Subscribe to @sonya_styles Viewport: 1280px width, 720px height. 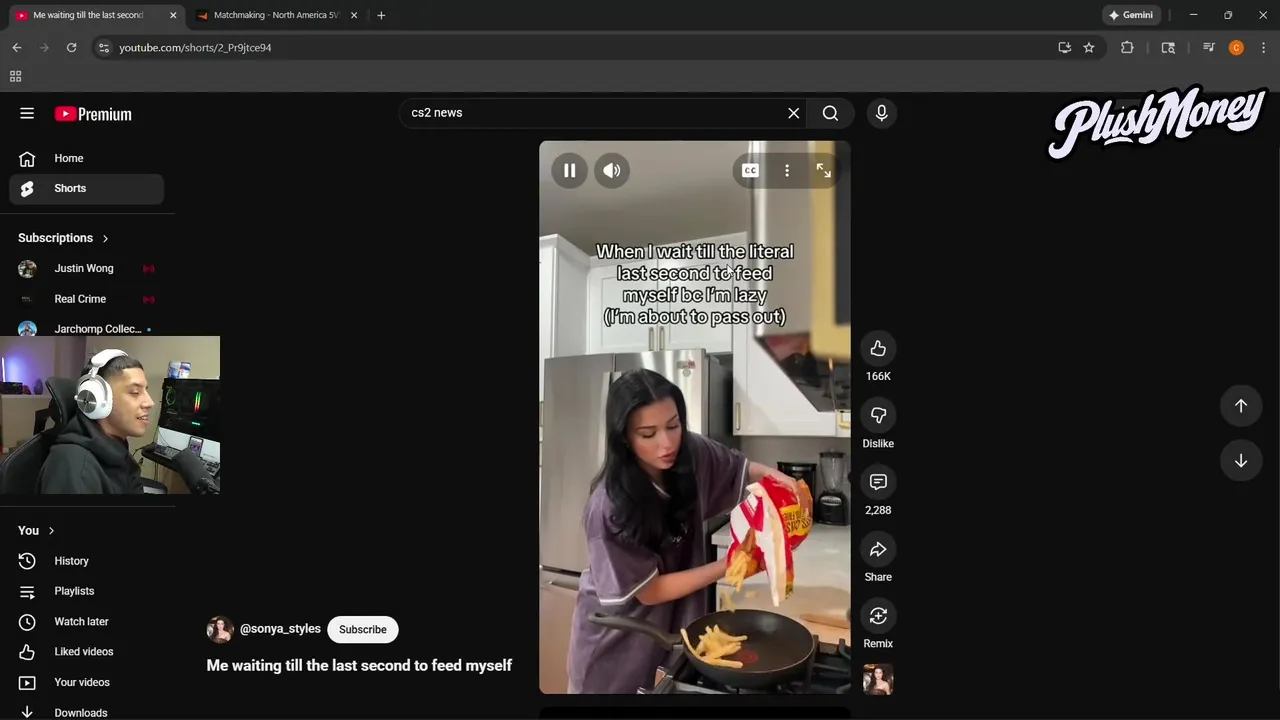(363, 629)
